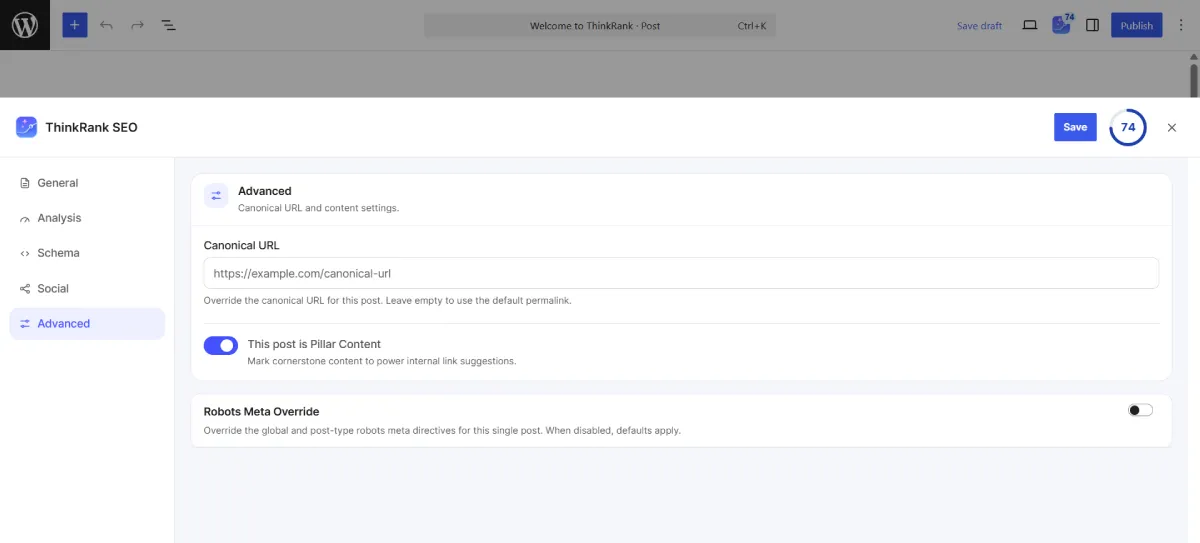
Task: Click the ThinkRank SEO panel title
Action: pos(91,127)
